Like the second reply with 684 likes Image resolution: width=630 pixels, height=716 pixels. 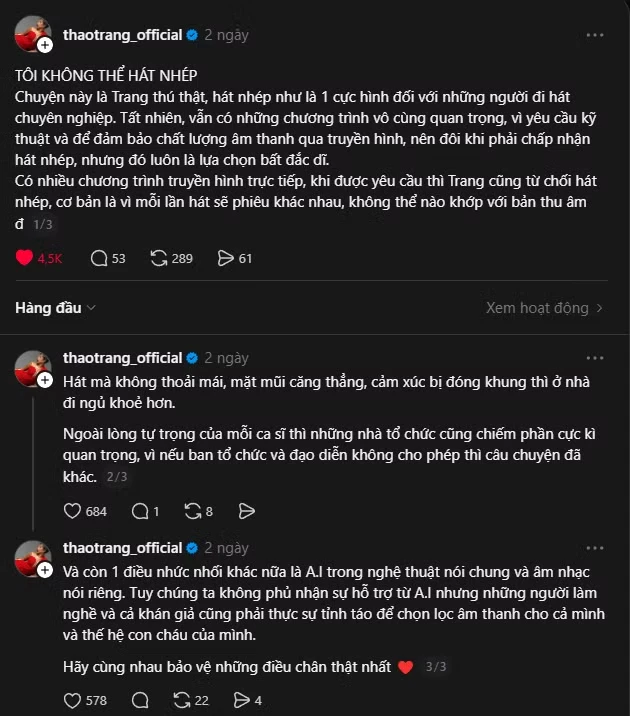pos(72,511)
